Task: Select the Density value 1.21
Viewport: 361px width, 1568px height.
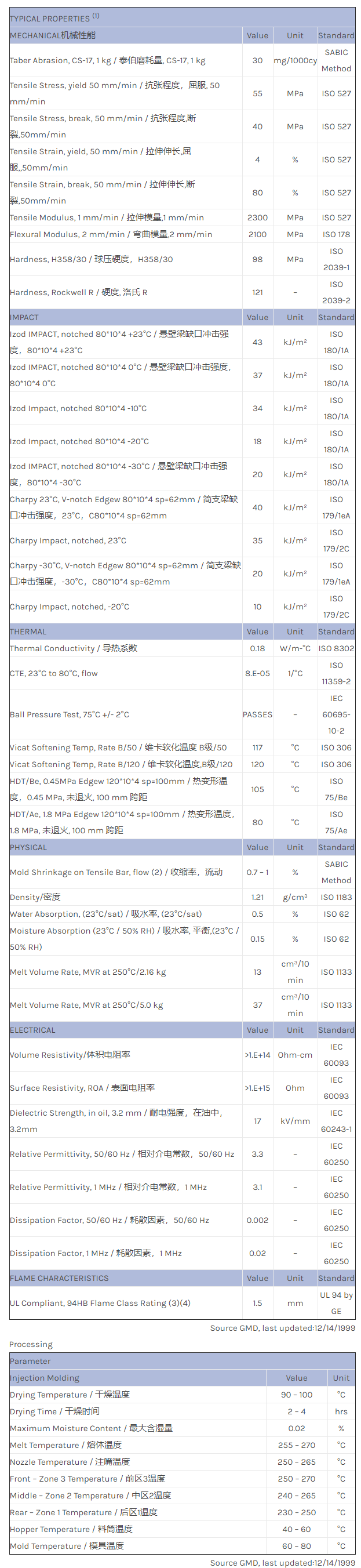Action: [x=257, y=897]
